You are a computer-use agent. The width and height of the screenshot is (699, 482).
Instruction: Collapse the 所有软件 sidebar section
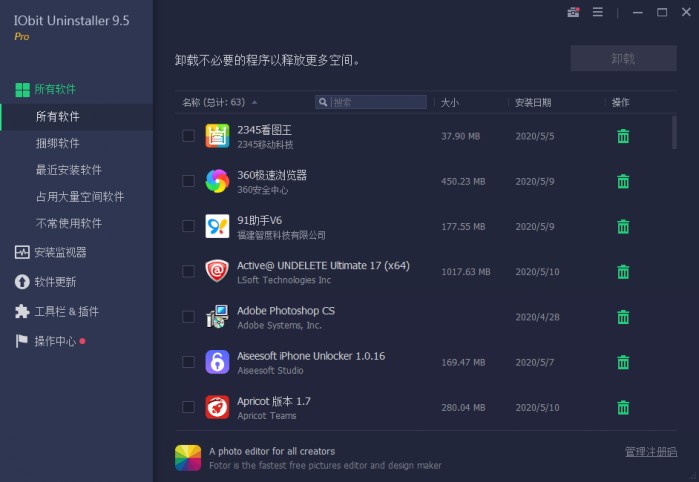(x=55, y=89)
